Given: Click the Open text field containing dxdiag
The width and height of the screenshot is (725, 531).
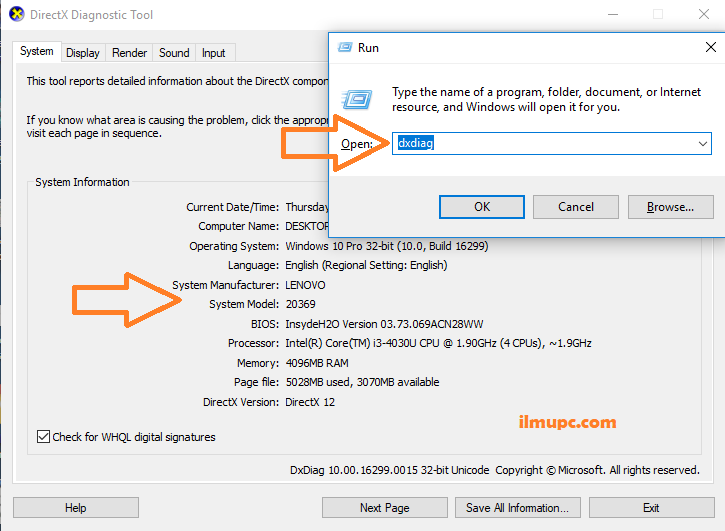Looking at the screenshot, I should coord(540,144).
